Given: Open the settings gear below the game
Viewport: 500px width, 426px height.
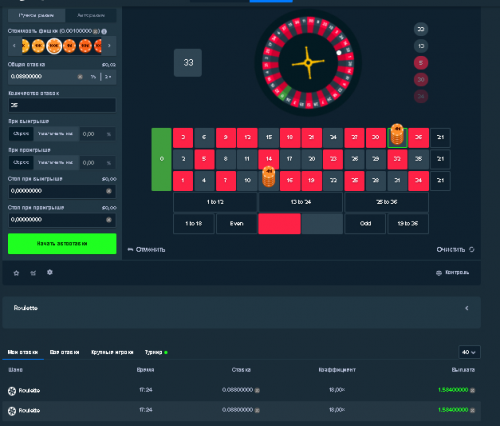Looking at the screenshot, I should 50,272.
